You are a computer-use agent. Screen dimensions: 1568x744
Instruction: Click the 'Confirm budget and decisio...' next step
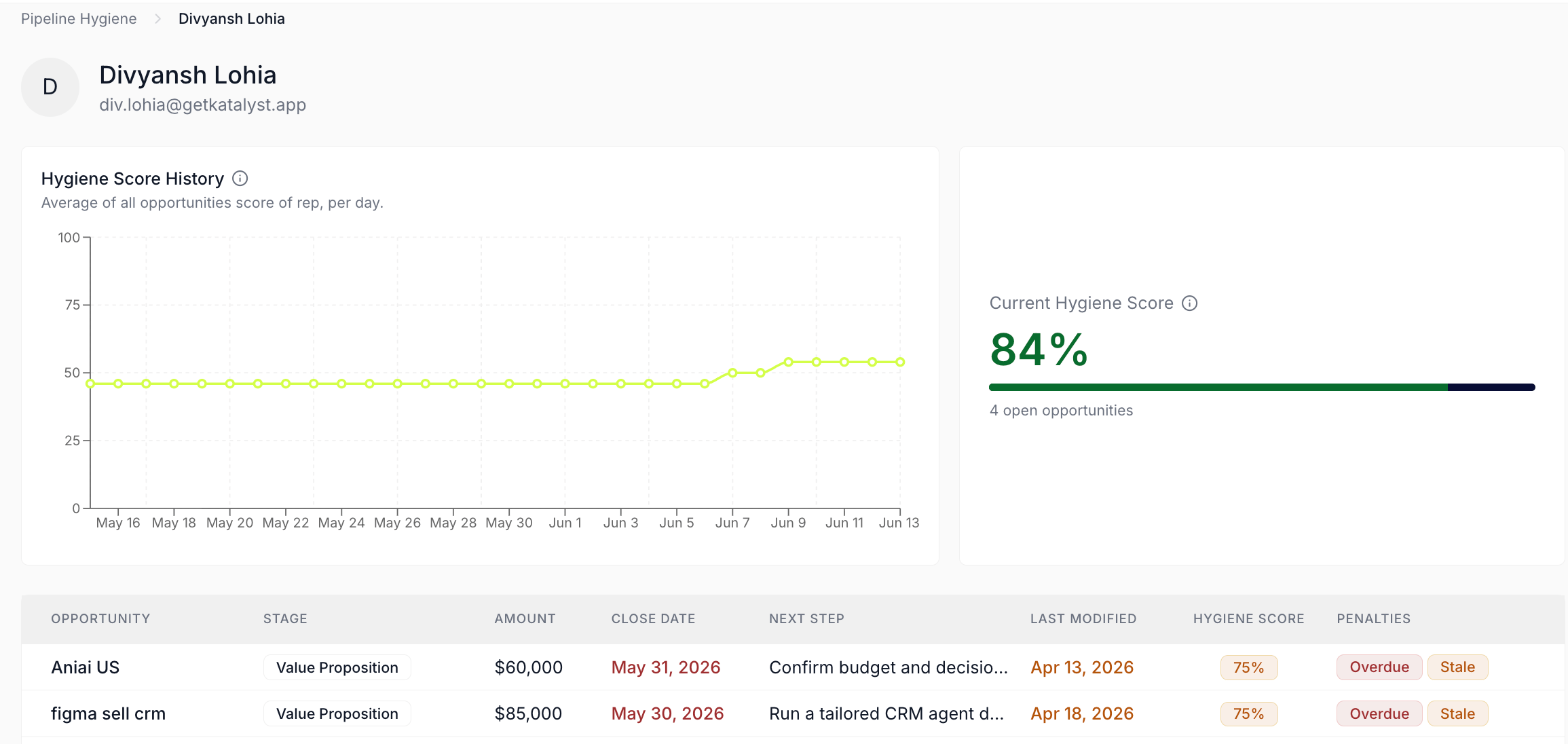pyautogui.click(x=889, y=668)
